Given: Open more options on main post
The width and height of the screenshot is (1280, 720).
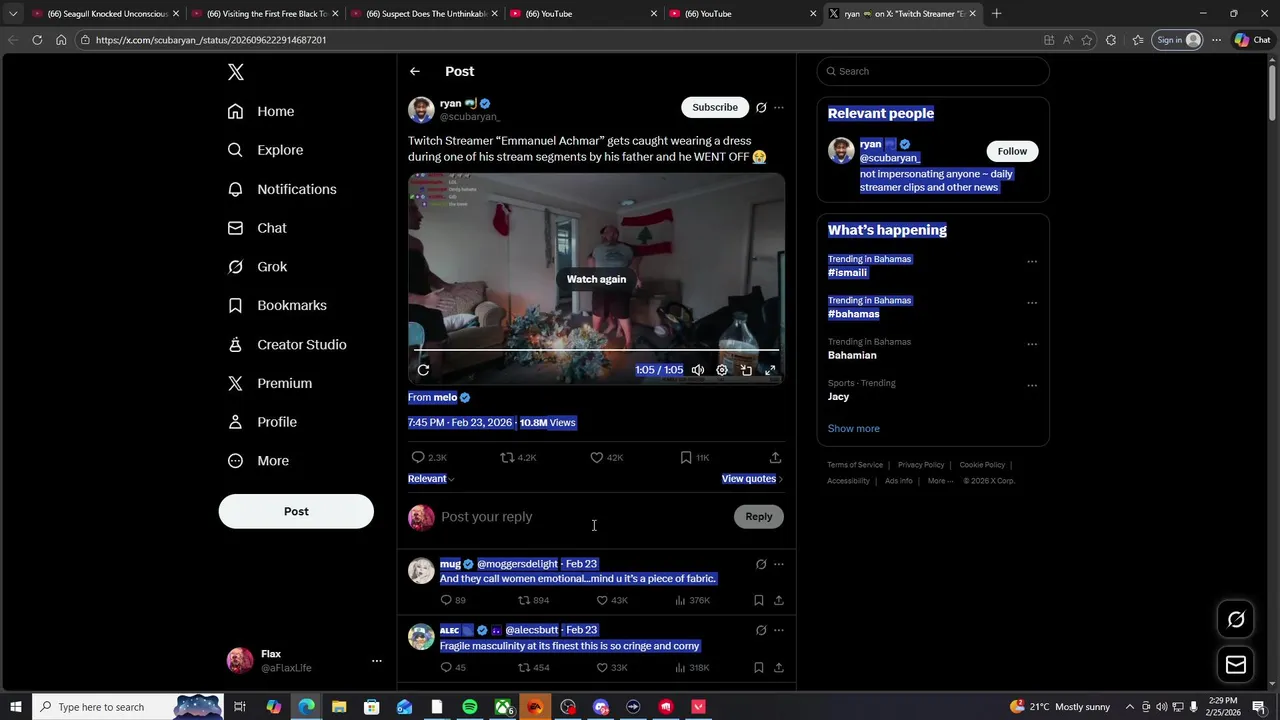Looking at the screenshot, I should click(779, 107).
